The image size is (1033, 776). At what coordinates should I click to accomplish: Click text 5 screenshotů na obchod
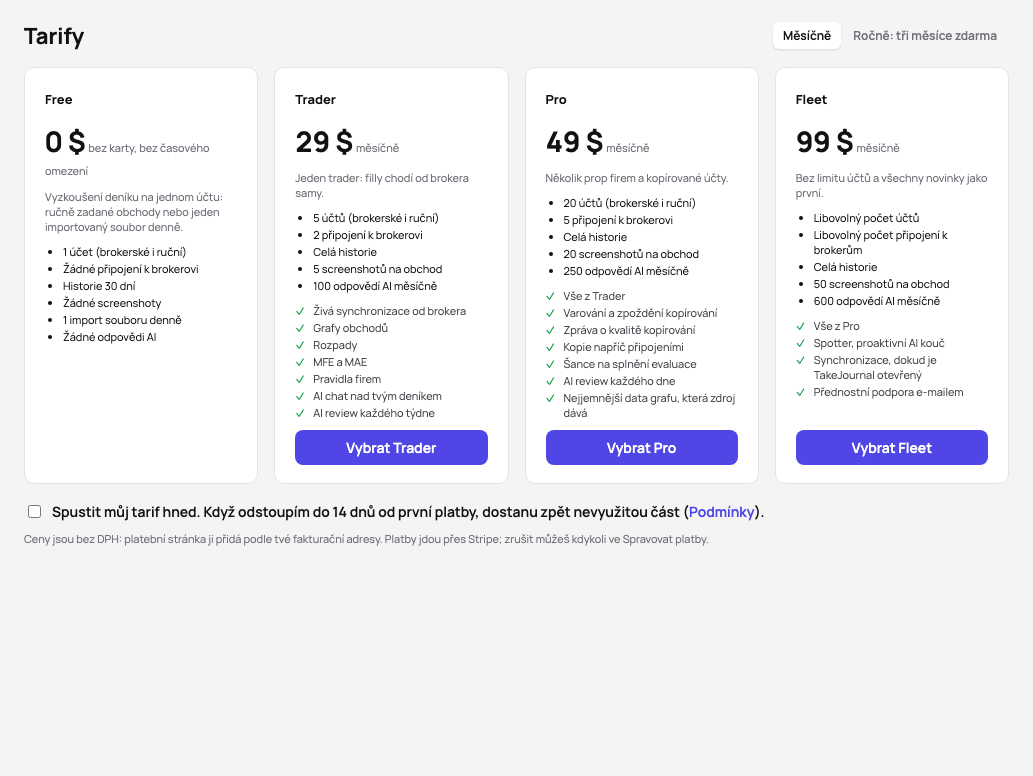pos(377,269)
